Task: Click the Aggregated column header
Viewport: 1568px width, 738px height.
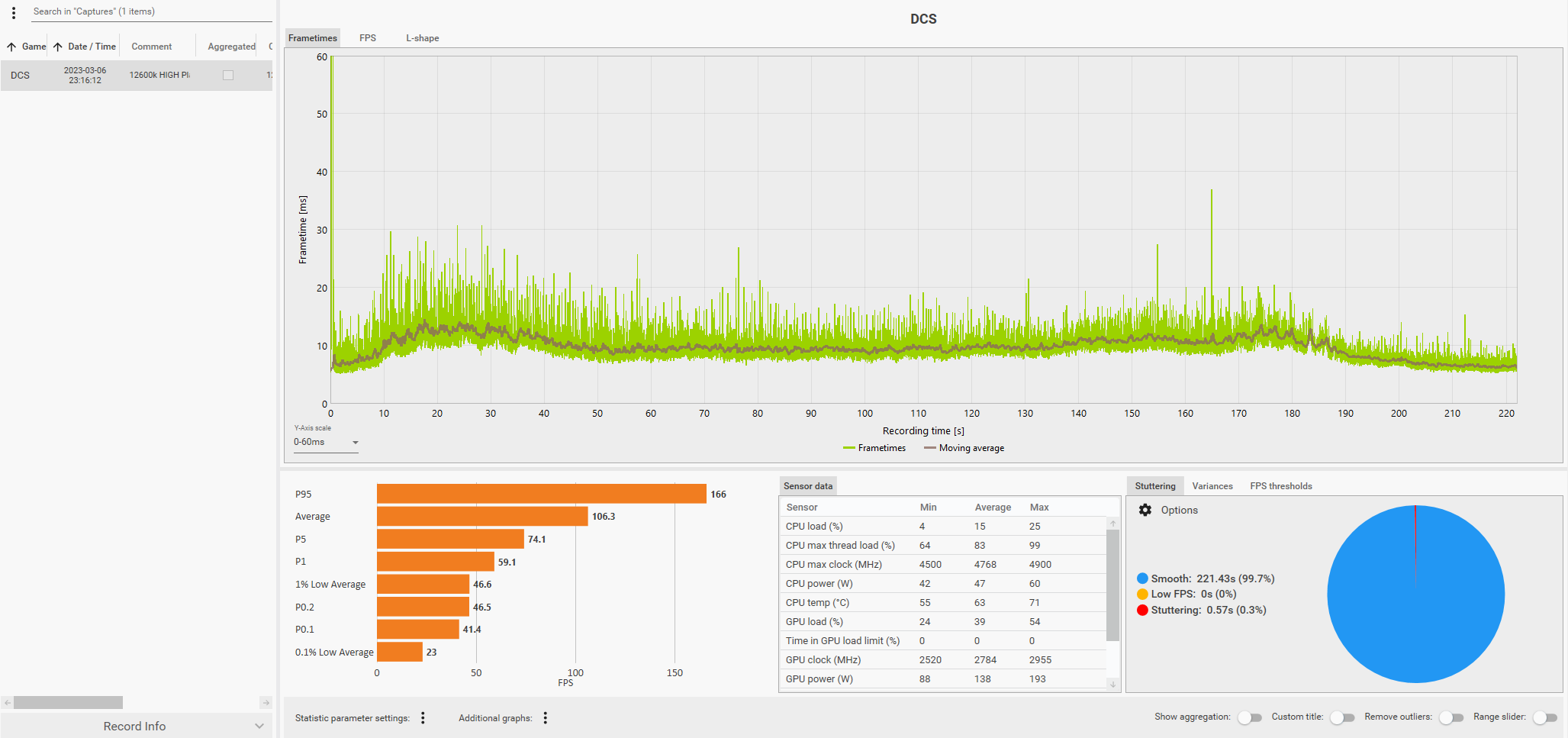Action: pyautogui.click(x=231, y=47)
